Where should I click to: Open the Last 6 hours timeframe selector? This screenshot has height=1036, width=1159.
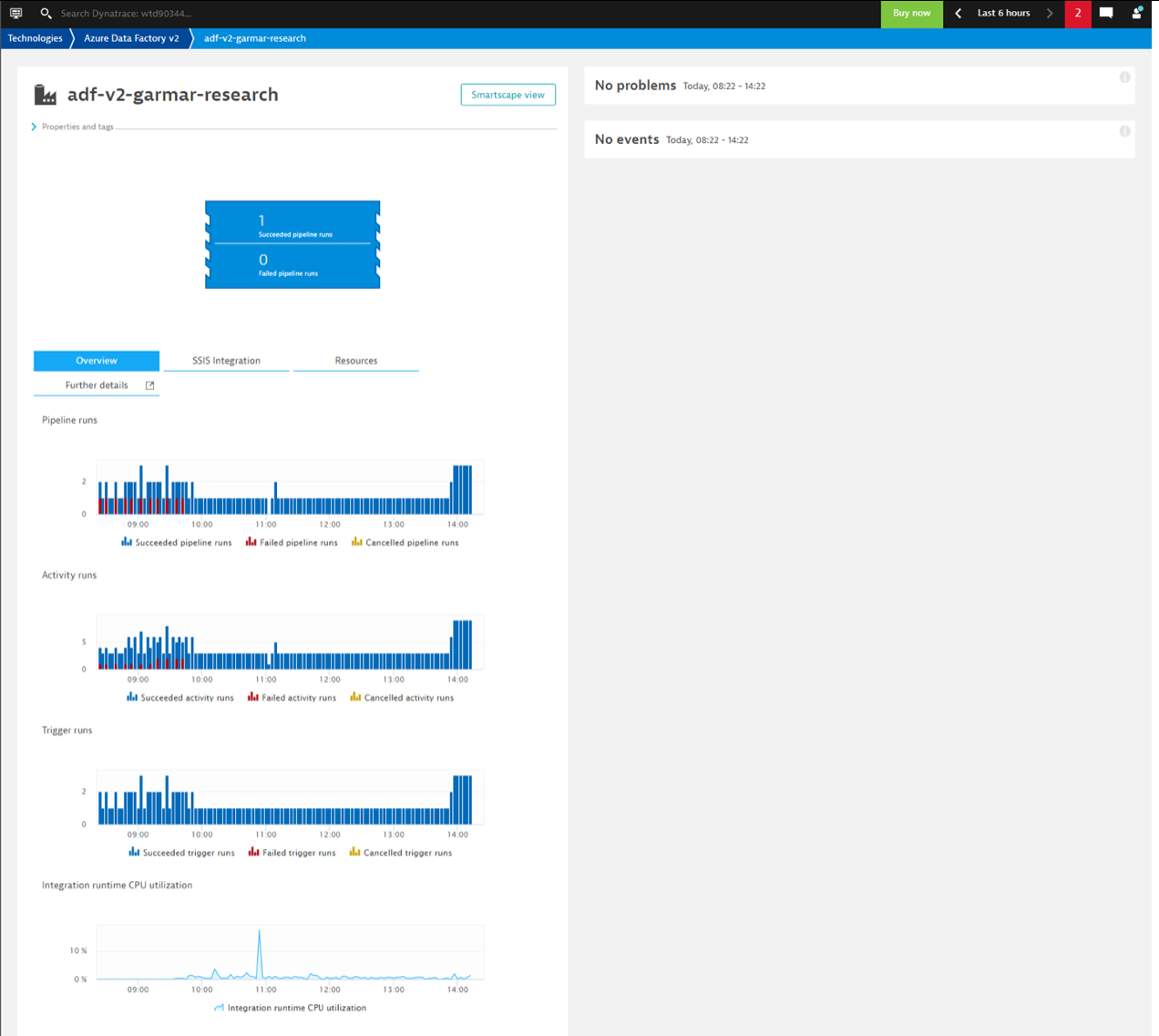(x=1003, y=14)
